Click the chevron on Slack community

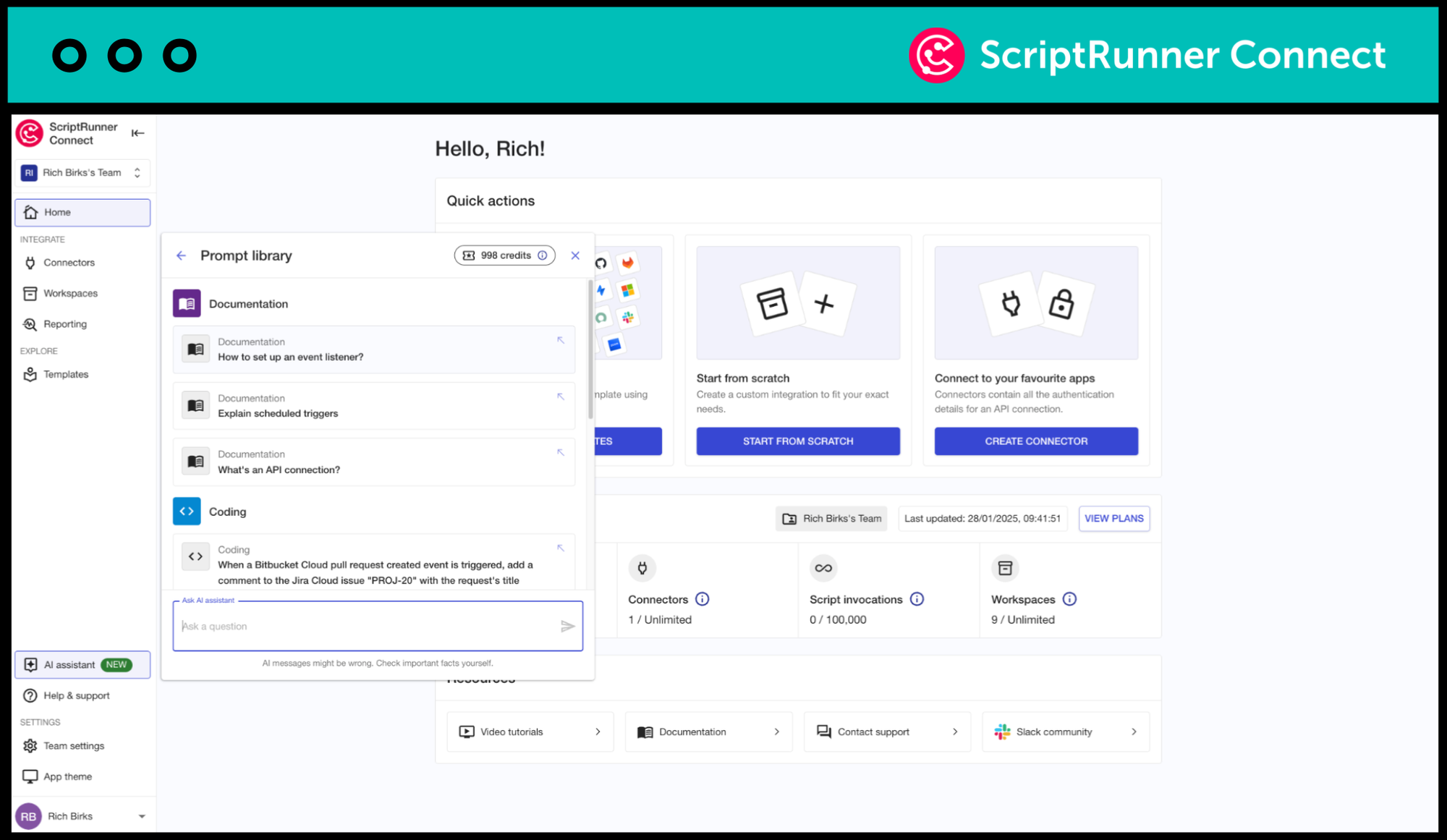pyautogui.click(x=1134, y=732)
